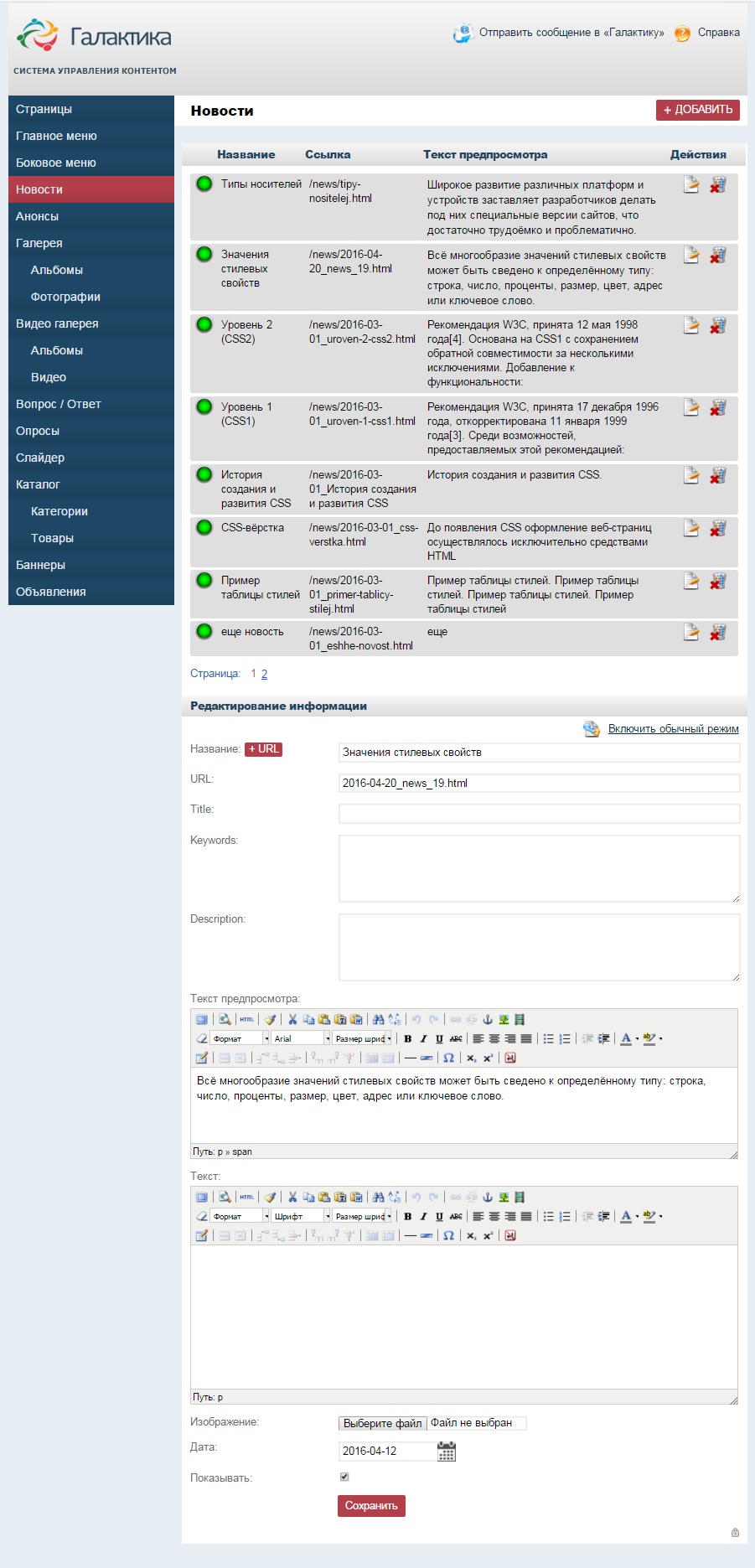Open font size dropdown in main 'Текст' editor
The image size is (755, 1568).
[363, 1216]
